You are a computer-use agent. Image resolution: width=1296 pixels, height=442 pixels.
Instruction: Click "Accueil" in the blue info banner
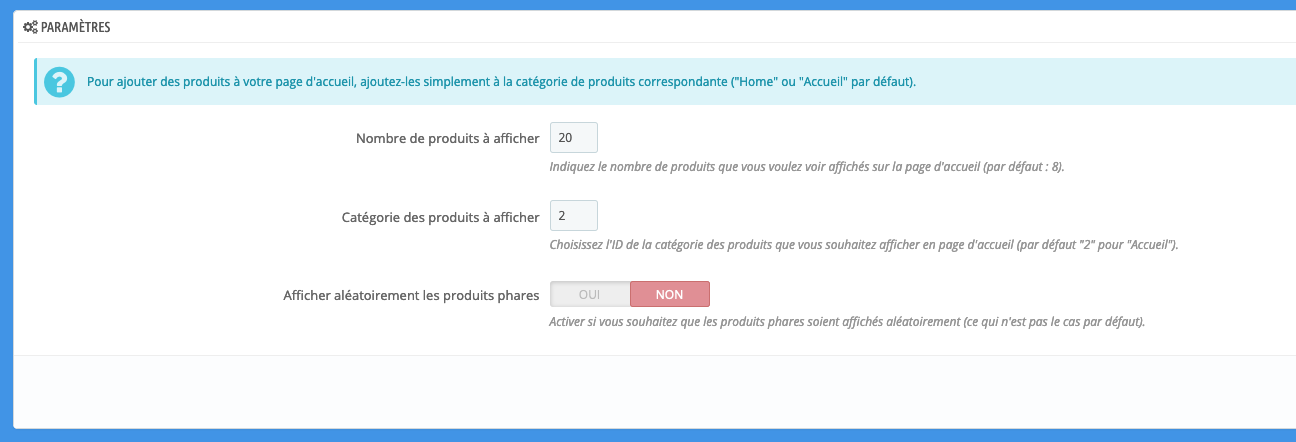(x=824, y=82)
